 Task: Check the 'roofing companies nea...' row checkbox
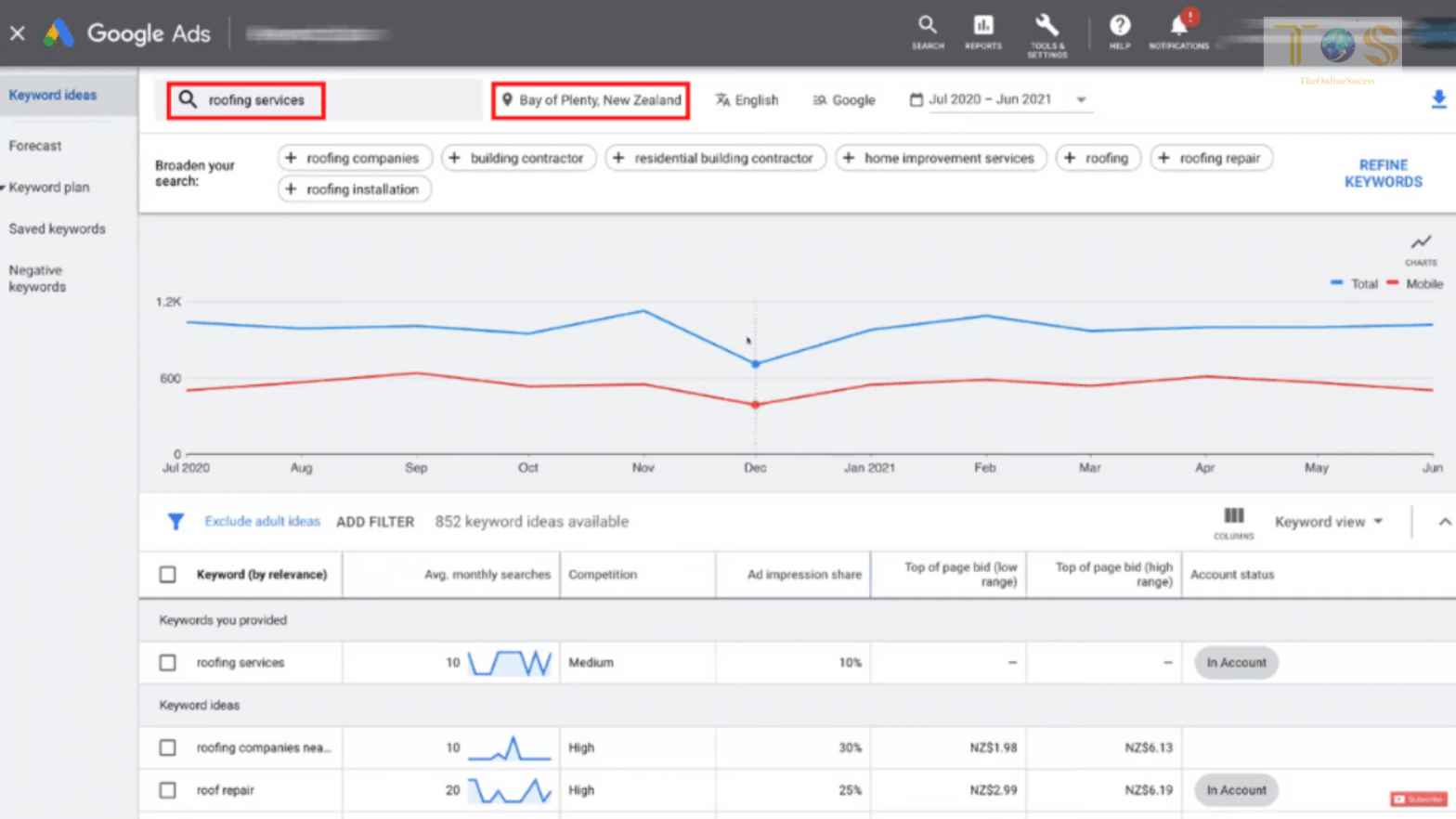pyautogui.click(x=167, y=747)
